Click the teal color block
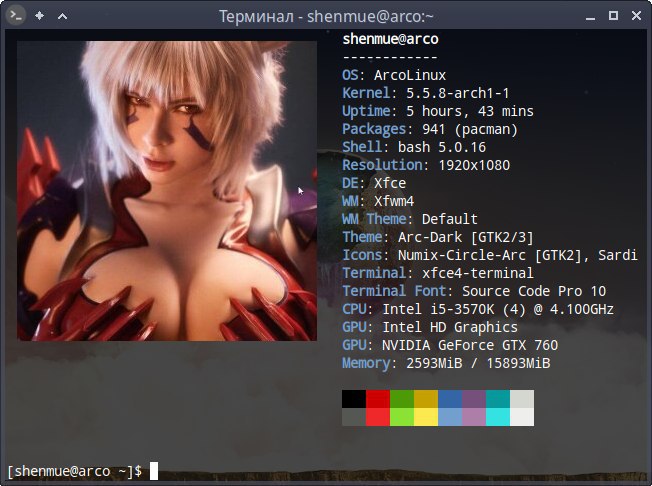Image resolution: width=652 pixels, height=486 pixels. 498,399
